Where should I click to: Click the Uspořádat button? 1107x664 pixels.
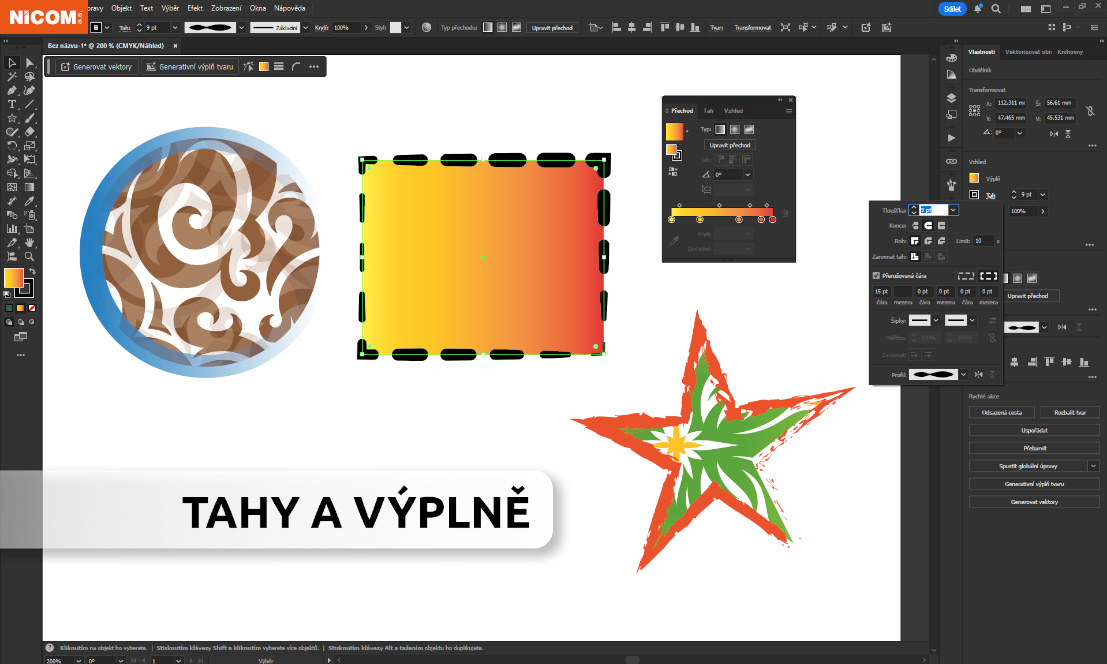click(x=1034, y=430)
